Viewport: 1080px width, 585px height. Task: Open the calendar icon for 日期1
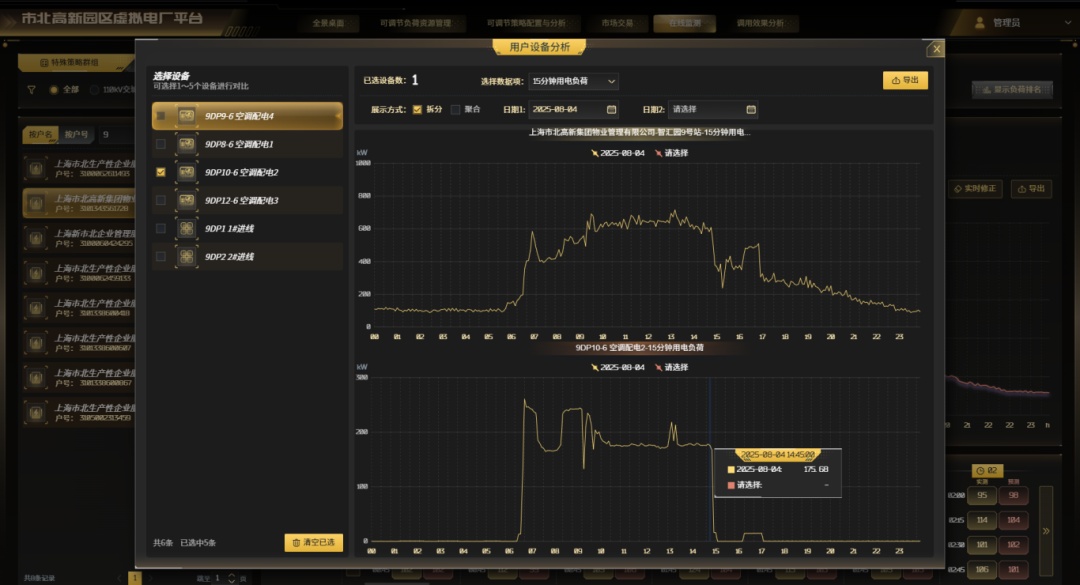pos(611,110)
